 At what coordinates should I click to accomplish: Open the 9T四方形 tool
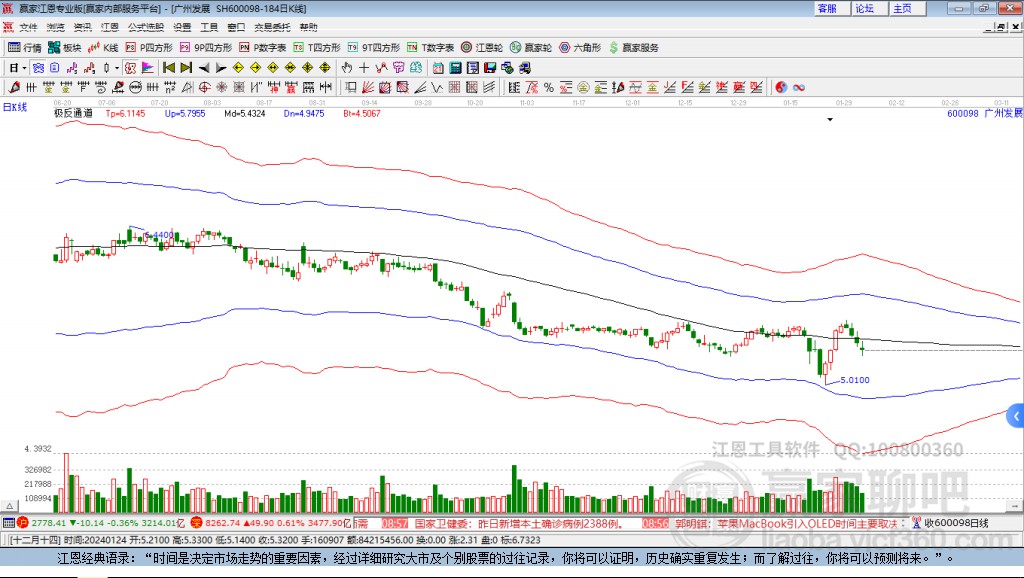pyautogui.click(x=374, y=48)
